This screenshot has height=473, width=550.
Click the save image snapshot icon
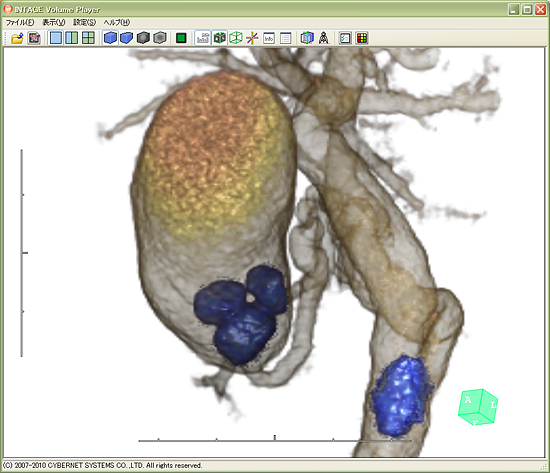pyautogui.click(x=34, y=38)
